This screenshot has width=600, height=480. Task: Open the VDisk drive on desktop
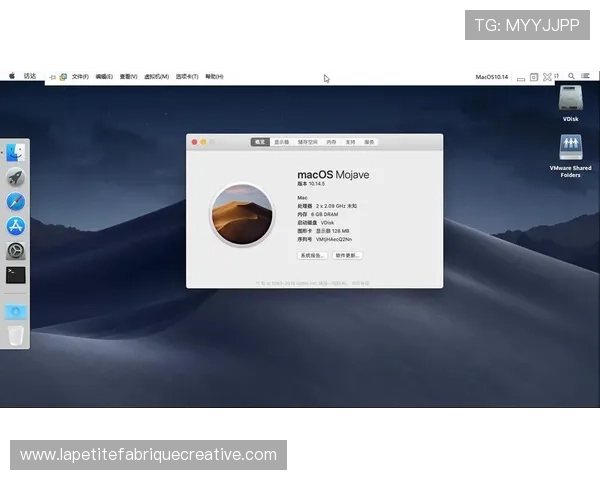[x=570, y=100]
